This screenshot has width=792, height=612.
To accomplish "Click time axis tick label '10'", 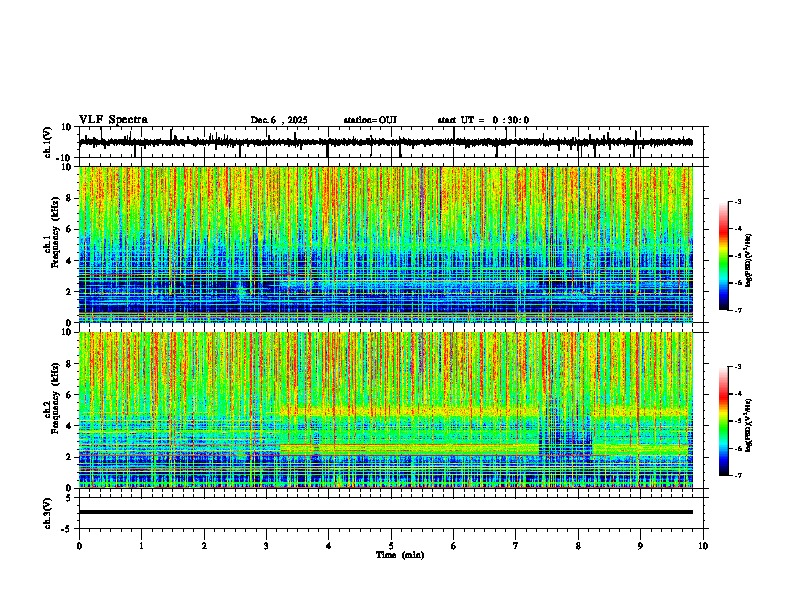I will (x=703, y=546).
